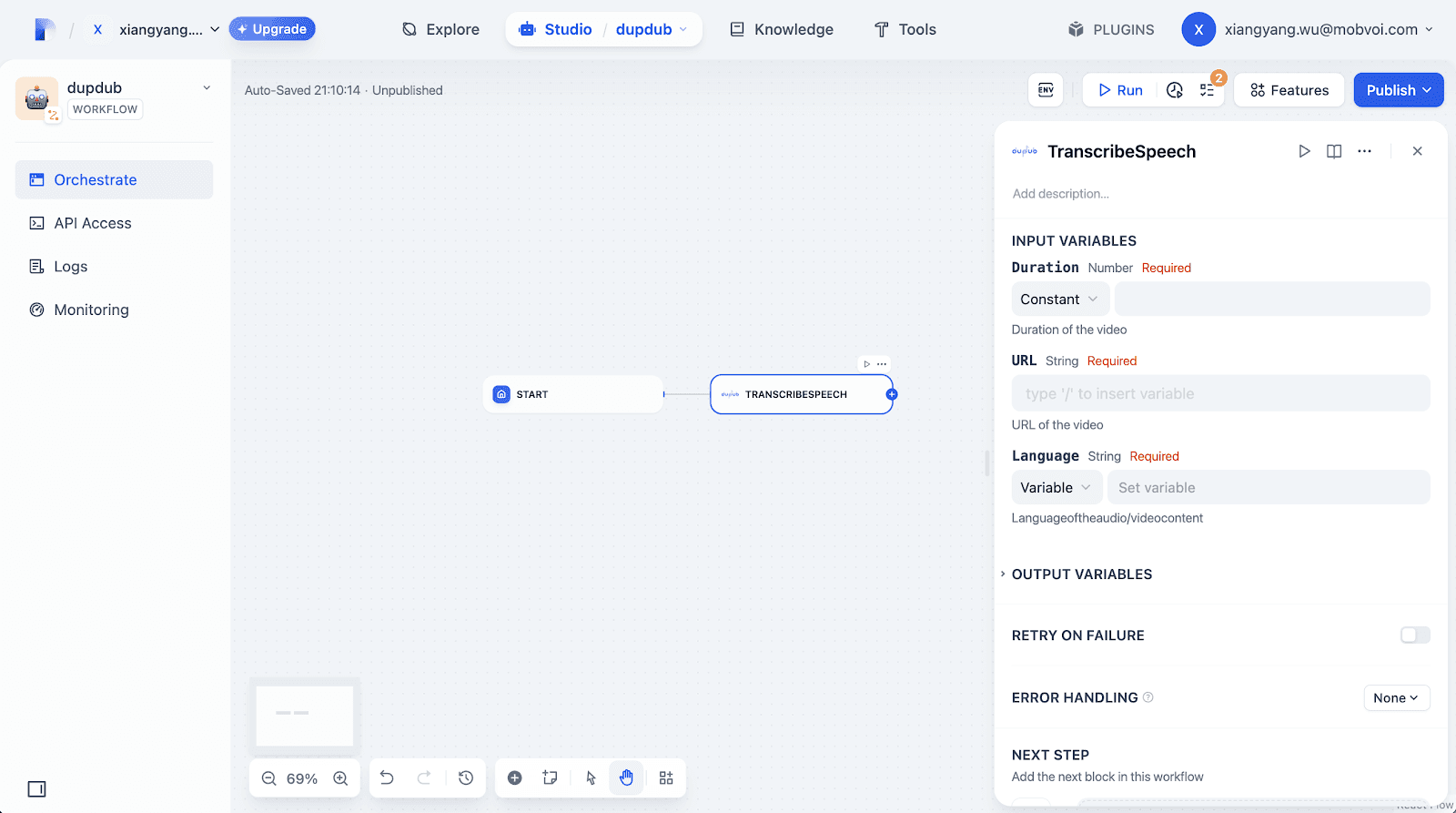Open the ENV environment variables icon
Screen dimensions: 1456x813
click(x=1046, y=90)
